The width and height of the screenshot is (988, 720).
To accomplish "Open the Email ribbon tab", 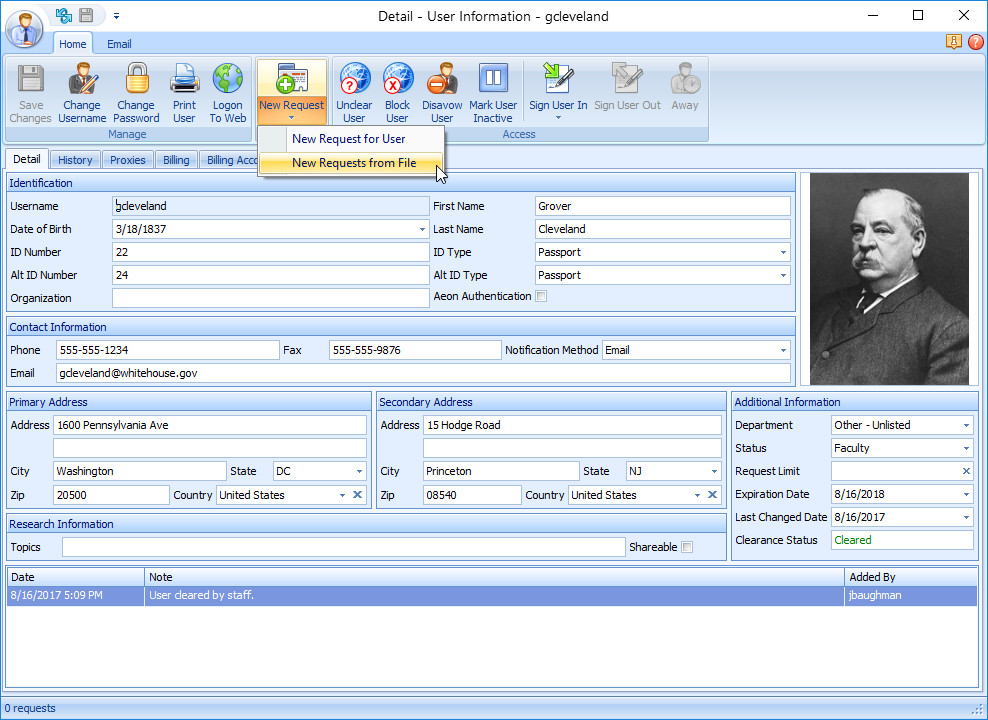I will [x=119, y=44].
